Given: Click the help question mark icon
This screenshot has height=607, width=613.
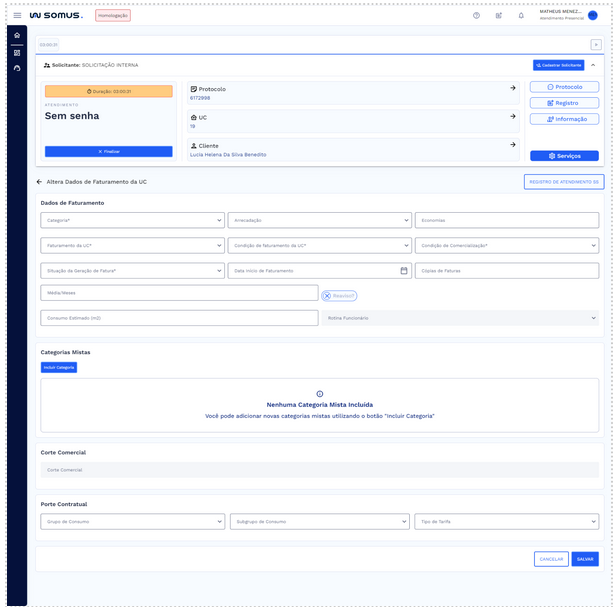Looking at the screenshot, I should (x=476, y=15).
